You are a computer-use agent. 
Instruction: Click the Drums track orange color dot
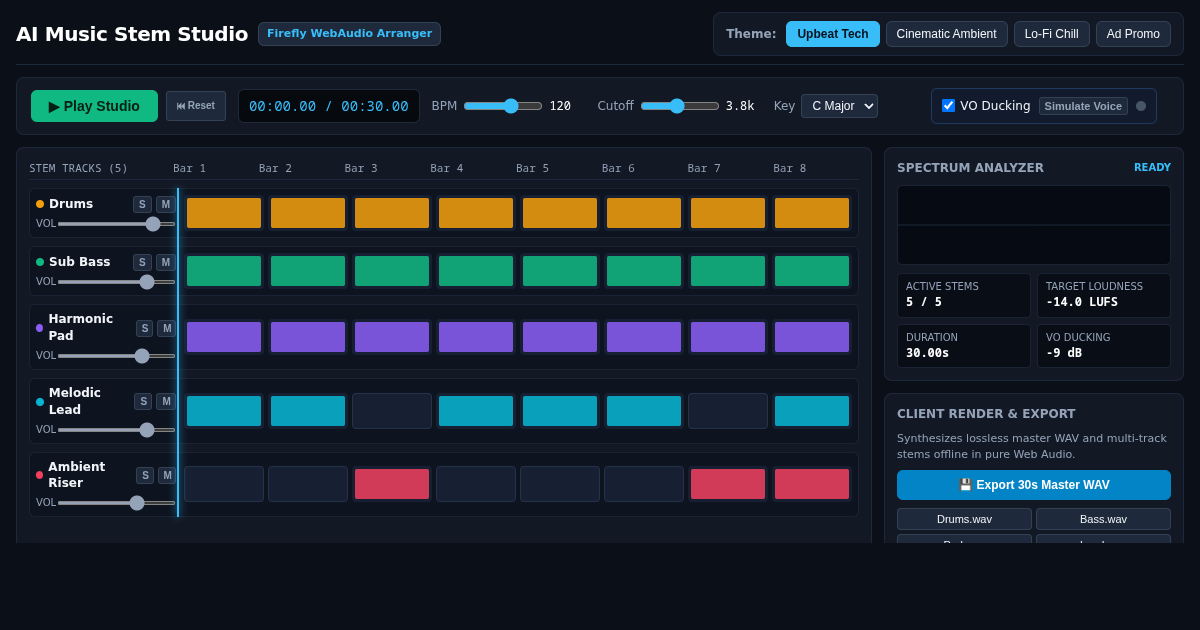coord(40,204)
